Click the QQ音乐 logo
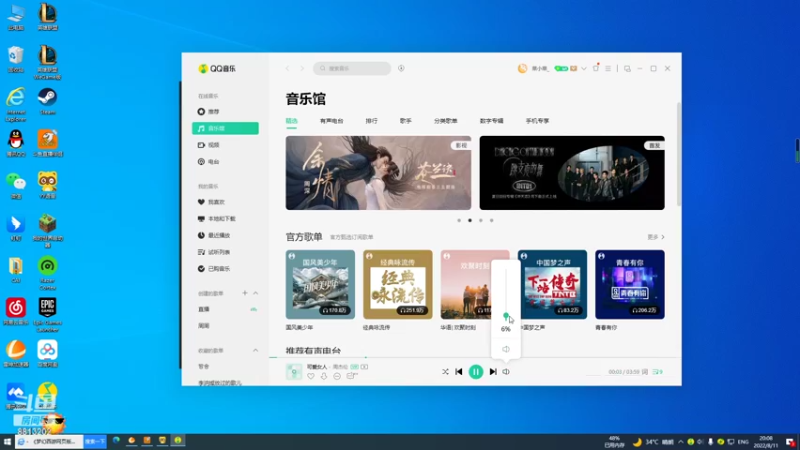The width and height of the screenshot is (800, 450). [x=217, y=68]
